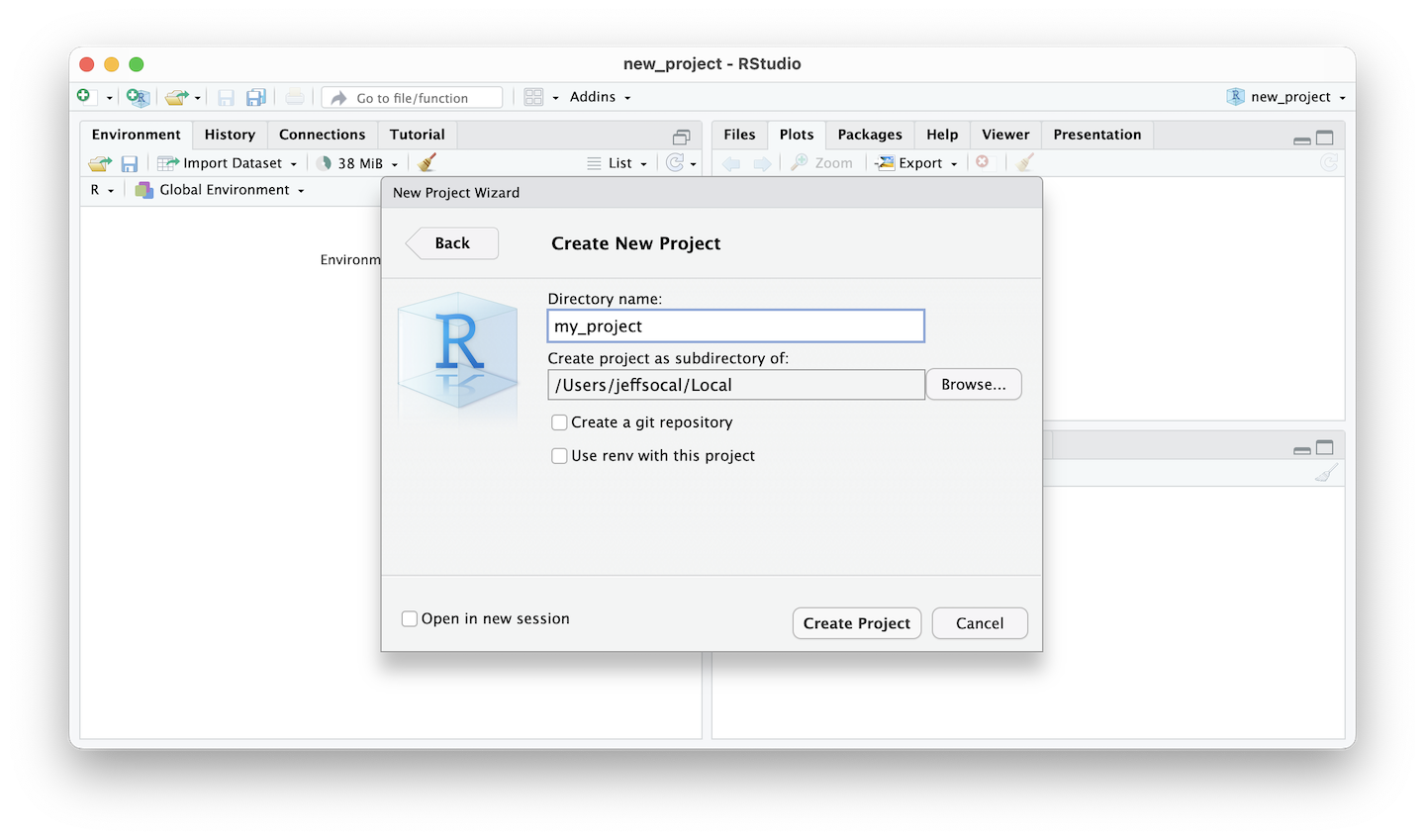
Task: Click the Print icon in main toolbar
Action: pos(295,97)
